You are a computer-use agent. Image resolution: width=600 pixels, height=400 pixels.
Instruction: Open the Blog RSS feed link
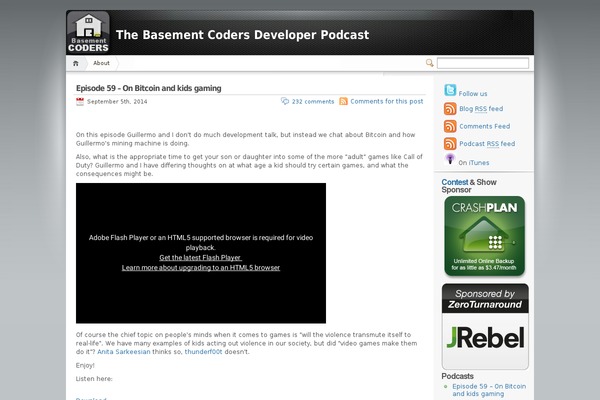(481, 109)
